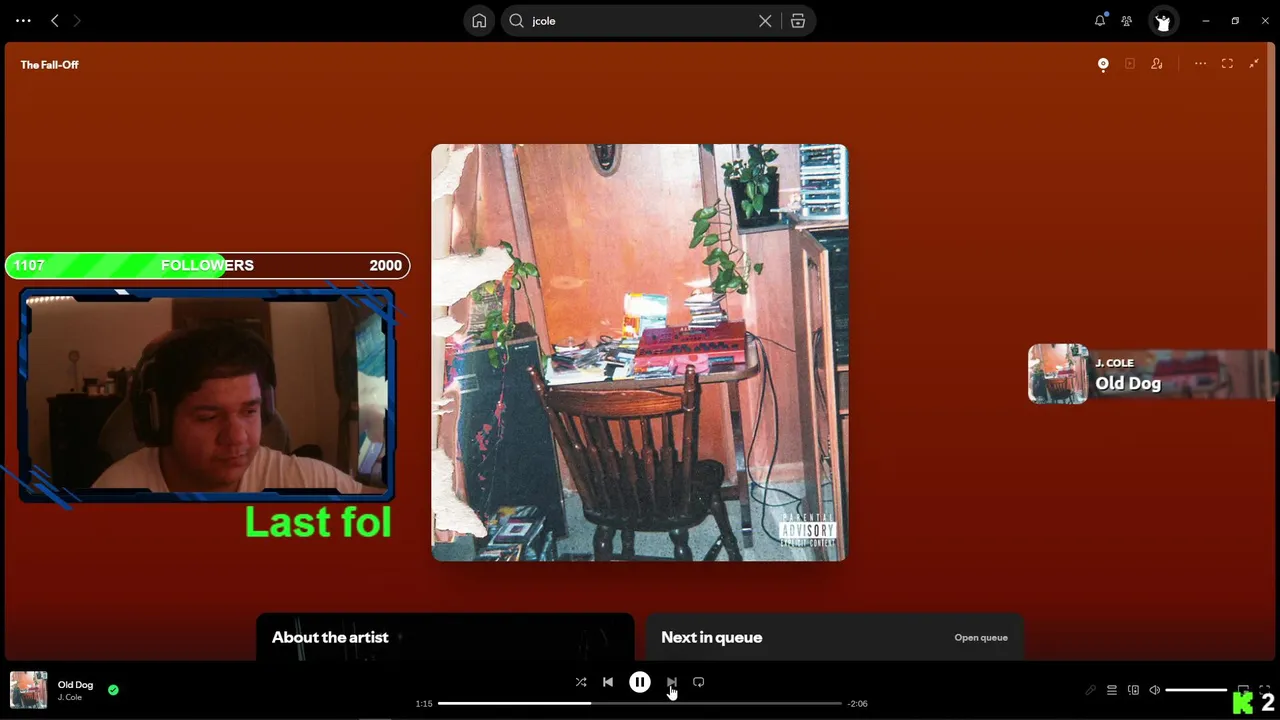Screen dimensions: 1280x720
Task: Open the three-dots app menu
Action: (23, 20)
